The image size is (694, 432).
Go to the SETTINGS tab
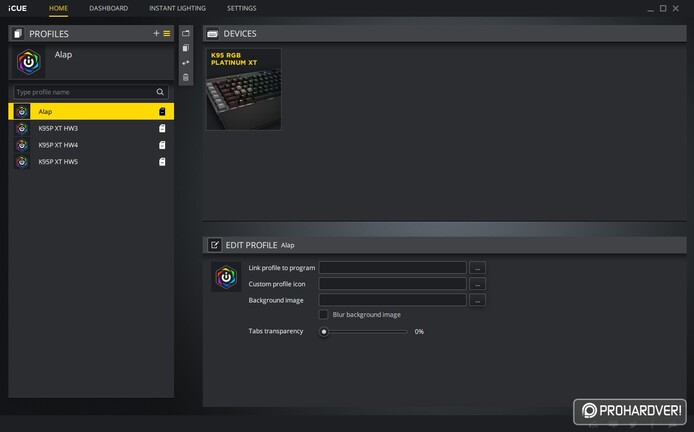[242, 8]
